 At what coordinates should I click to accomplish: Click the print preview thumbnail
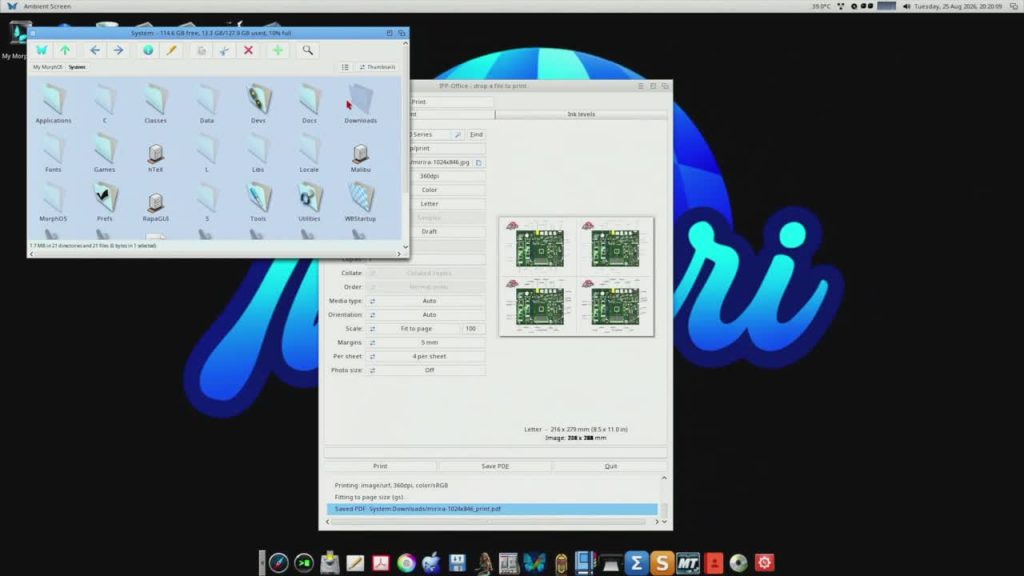tap(577, 277)
